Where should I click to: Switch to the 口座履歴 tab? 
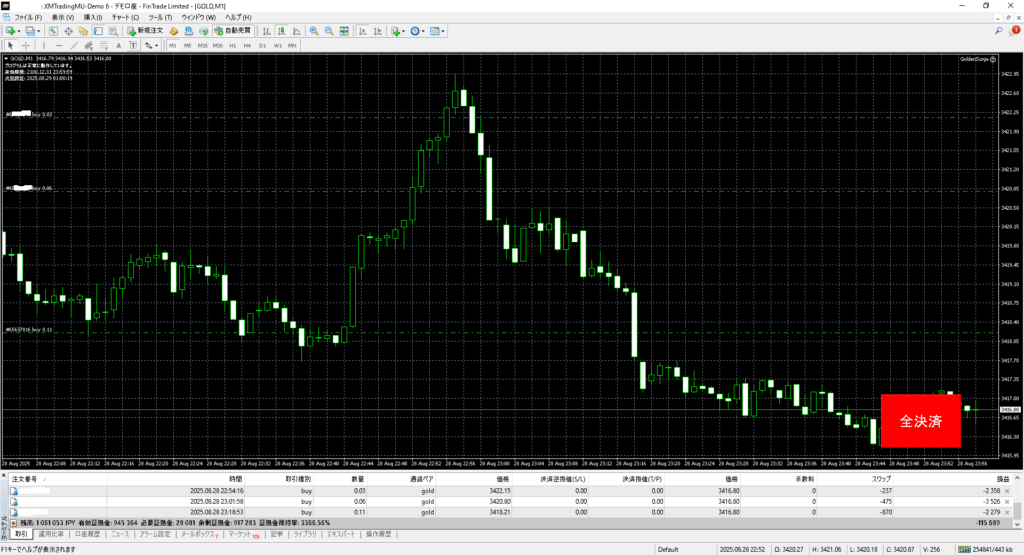tap(89, 535)
